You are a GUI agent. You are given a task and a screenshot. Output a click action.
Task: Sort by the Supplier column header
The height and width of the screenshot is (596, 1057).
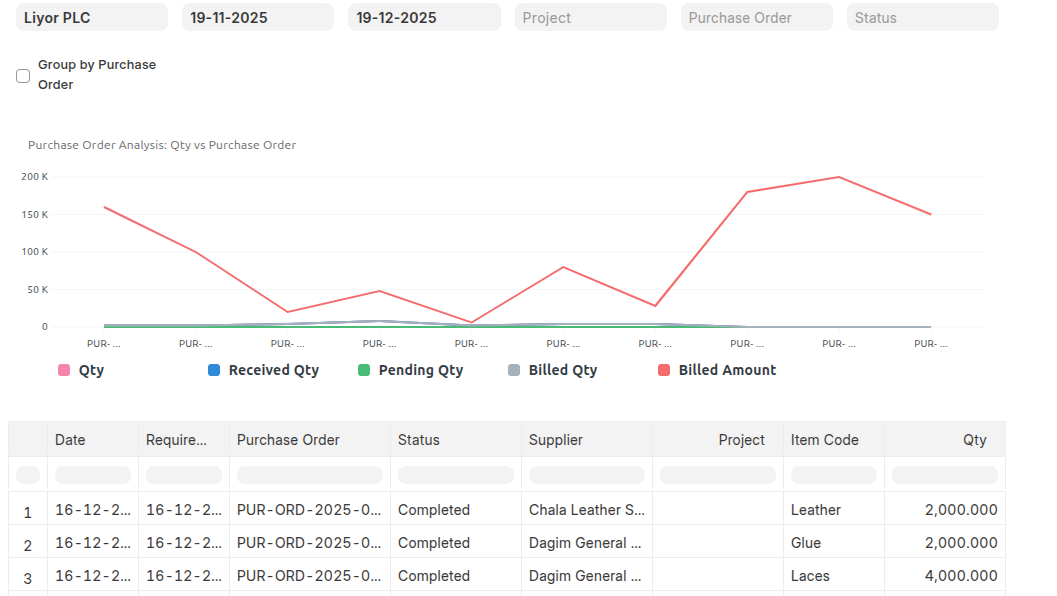click(x=556, y=440)
